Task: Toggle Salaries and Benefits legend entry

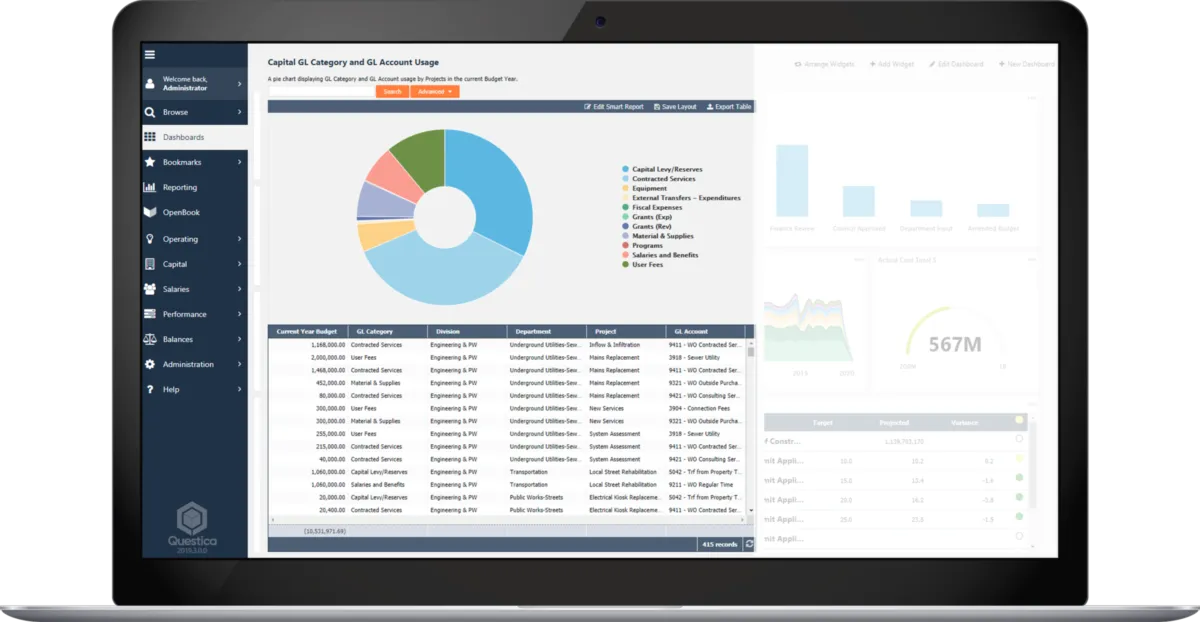Action: 661,255
